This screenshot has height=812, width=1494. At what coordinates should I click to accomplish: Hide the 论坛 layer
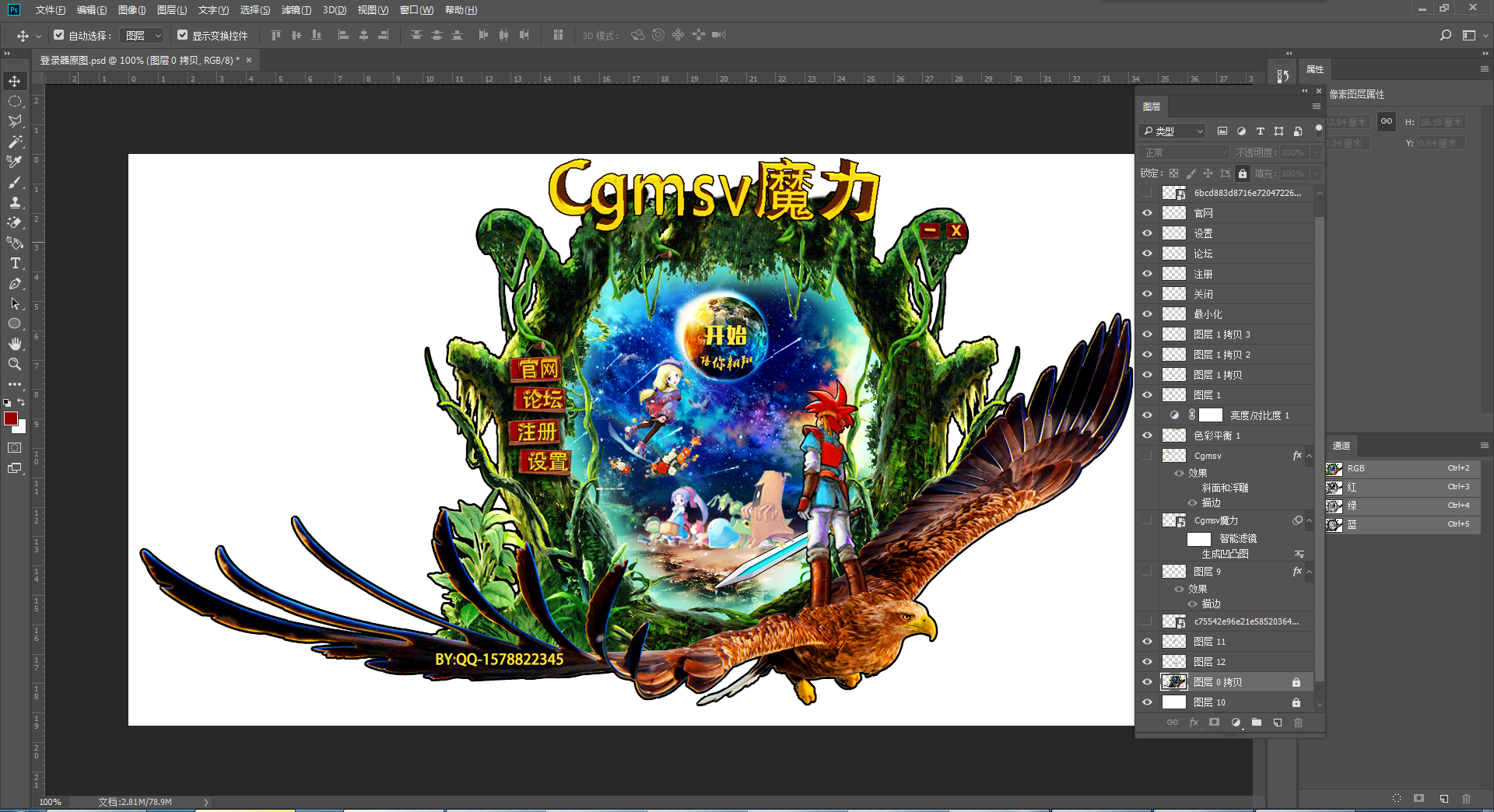[x=1148, y=254]
